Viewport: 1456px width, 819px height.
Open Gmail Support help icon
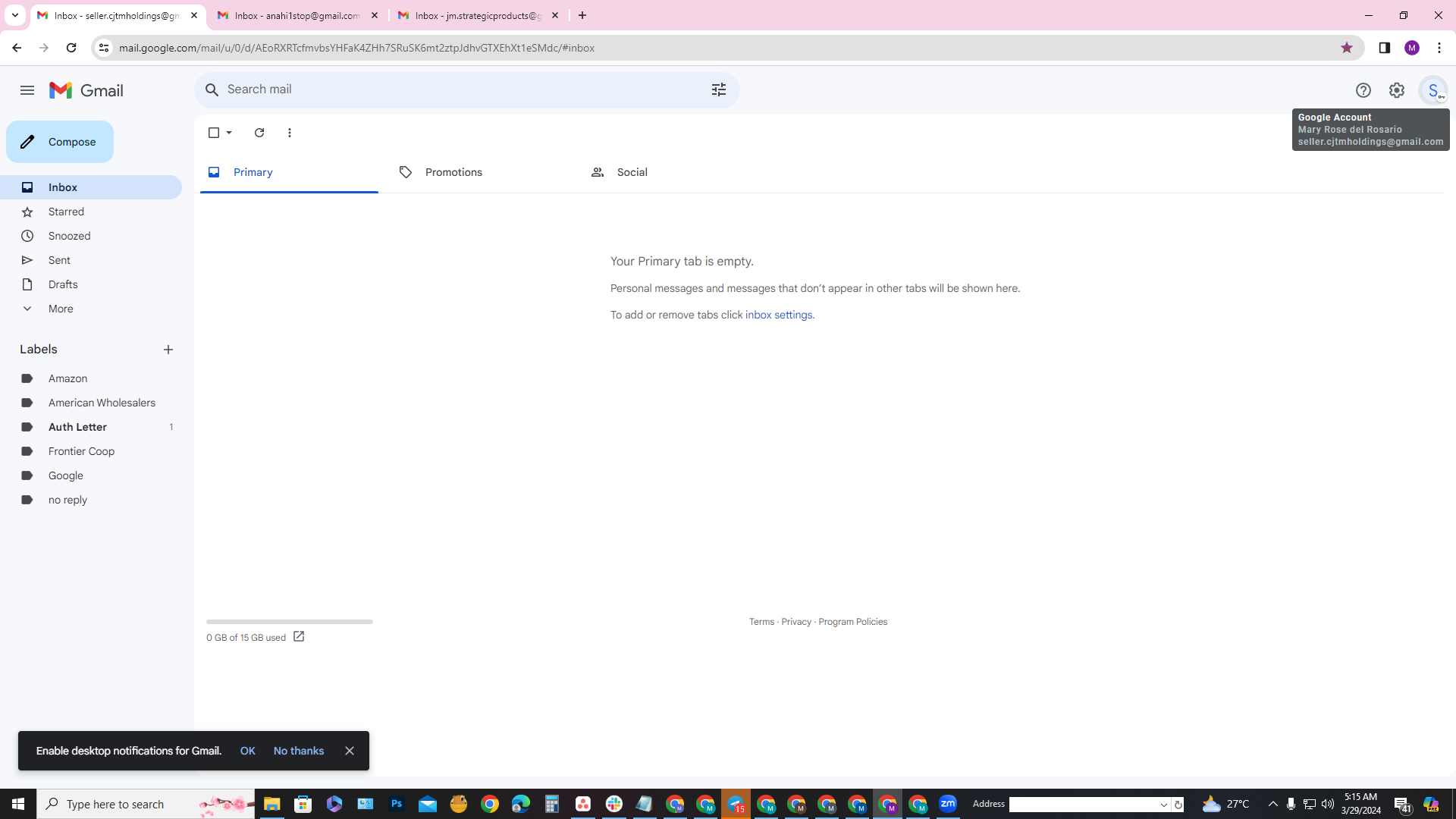[x=1363, y=90]
